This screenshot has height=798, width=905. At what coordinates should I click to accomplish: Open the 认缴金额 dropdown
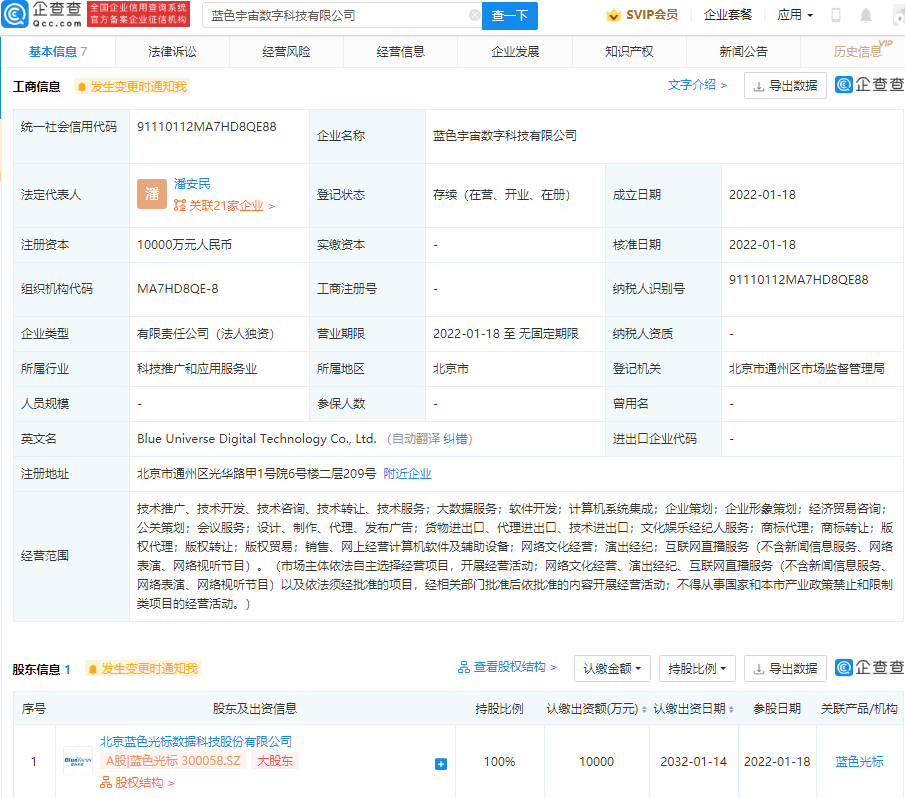click(609, 668)
